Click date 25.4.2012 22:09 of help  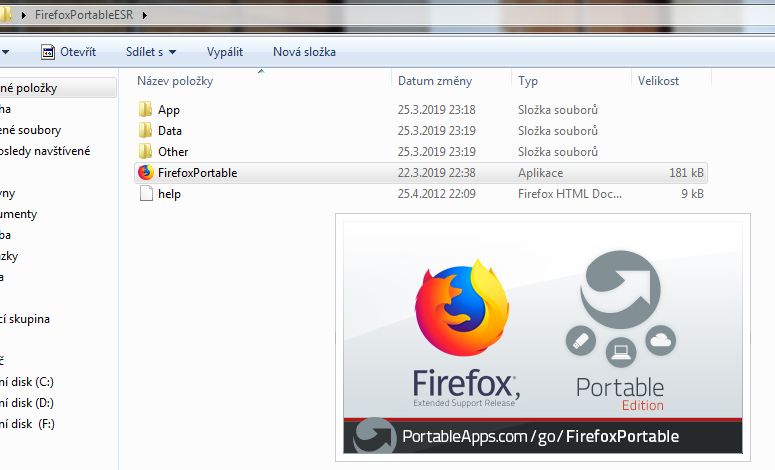(x=436, y=194)
